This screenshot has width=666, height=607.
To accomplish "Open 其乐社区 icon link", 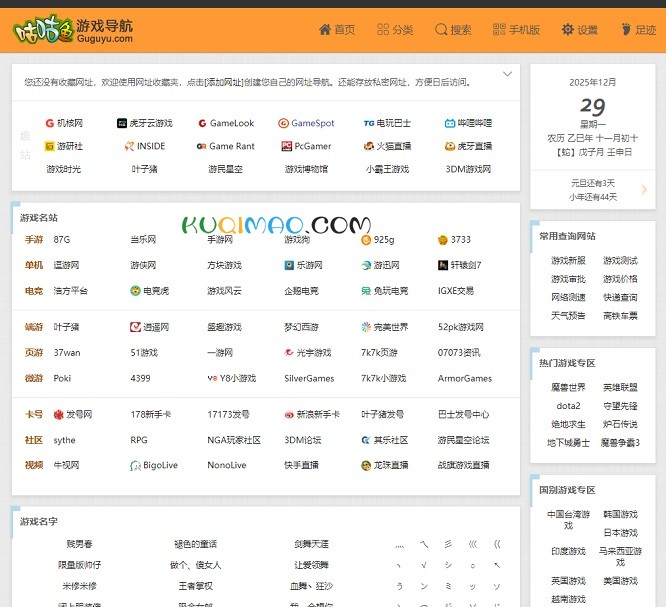I will pyautogui.click(x=384, y=440).
